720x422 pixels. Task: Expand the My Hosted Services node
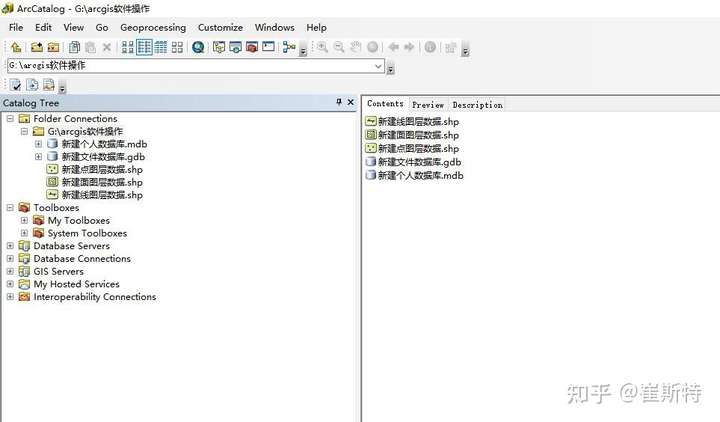[10, 284]
